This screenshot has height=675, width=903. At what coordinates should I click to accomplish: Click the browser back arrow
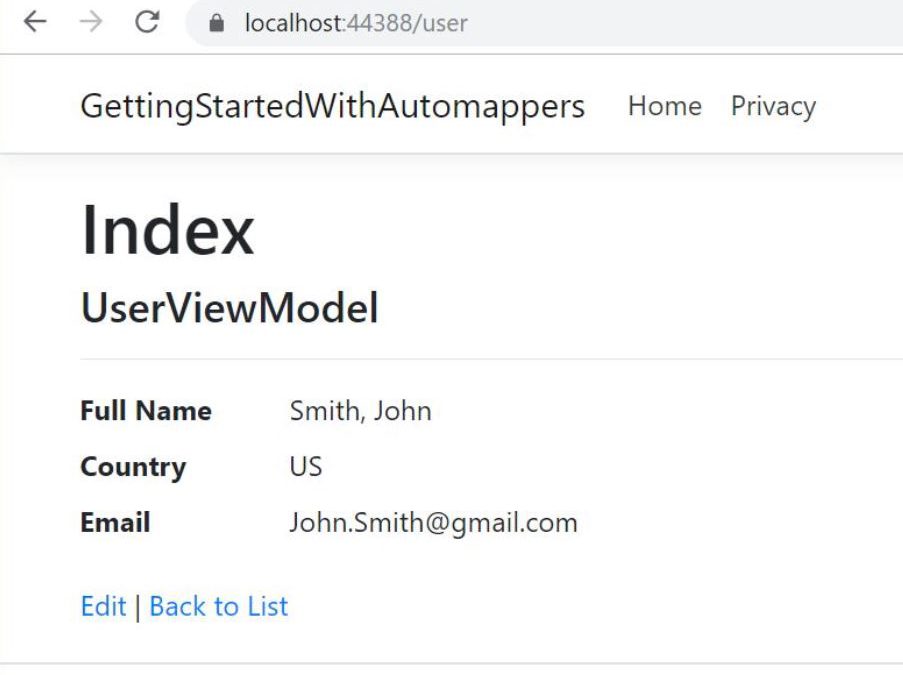click(35, 23)
